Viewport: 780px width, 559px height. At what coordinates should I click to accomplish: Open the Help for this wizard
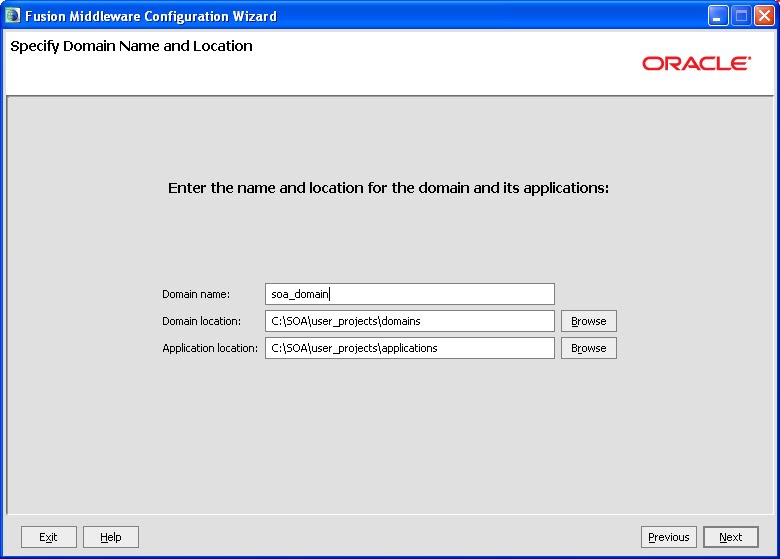coord(110,537)
